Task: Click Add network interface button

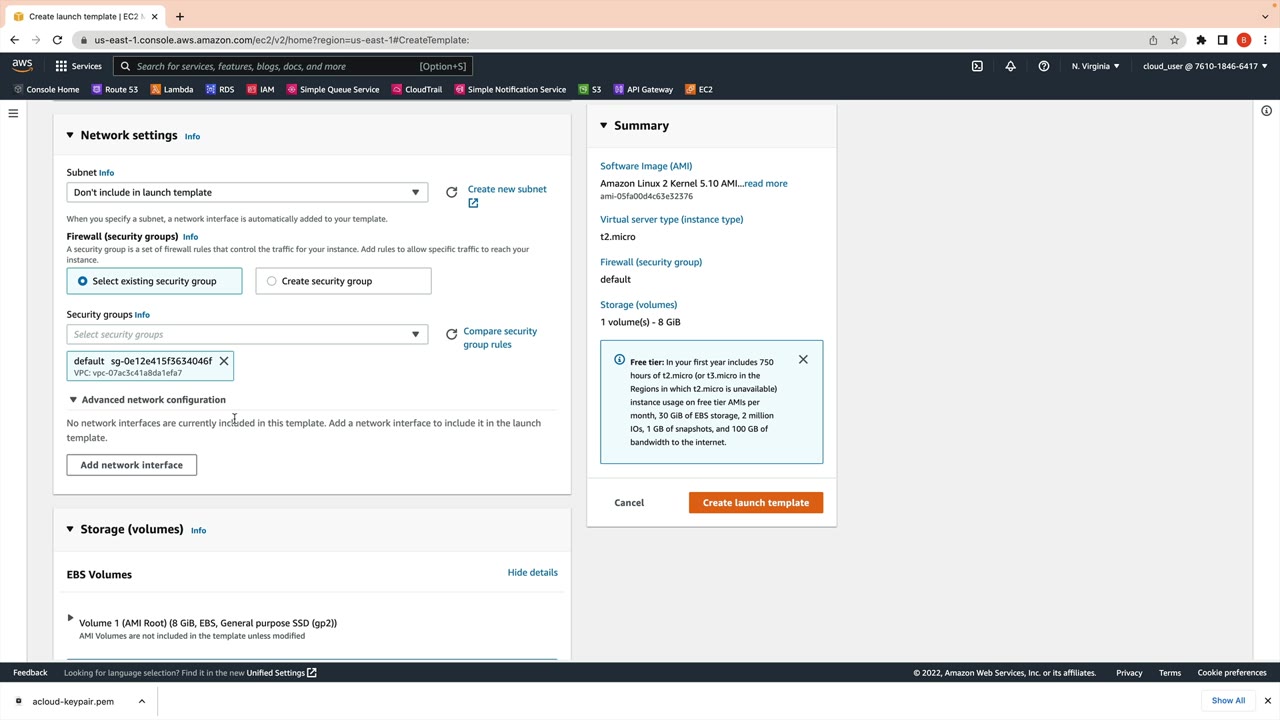Action: (x=132, y=465)
